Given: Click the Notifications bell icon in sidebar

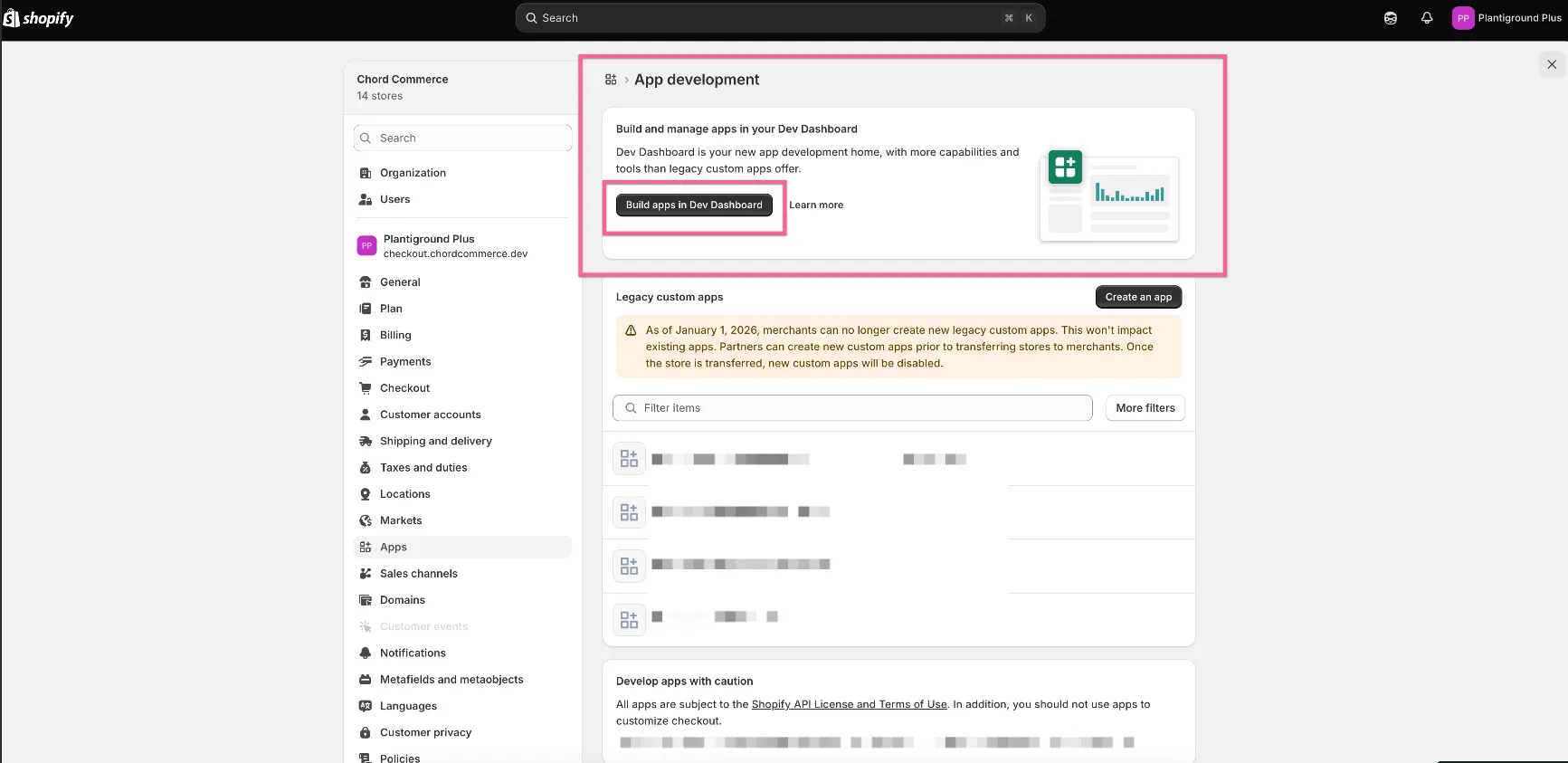Looking at the screenshot, I should (x=366, y=653).
